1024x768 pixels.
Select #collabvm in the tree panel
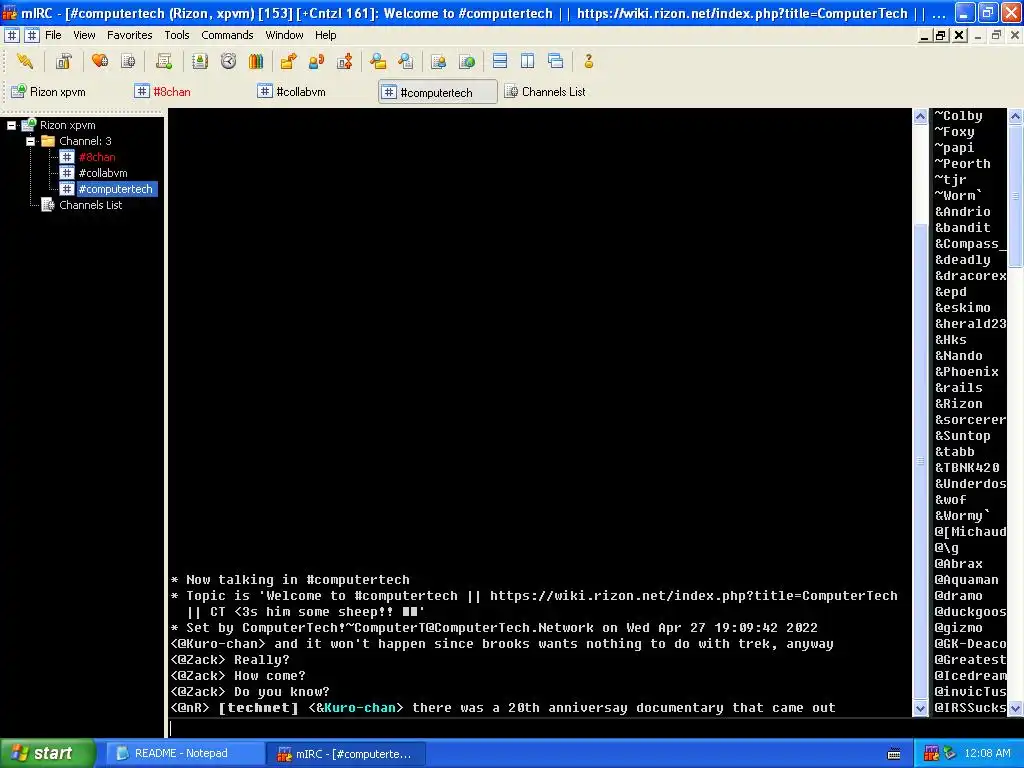103,173
